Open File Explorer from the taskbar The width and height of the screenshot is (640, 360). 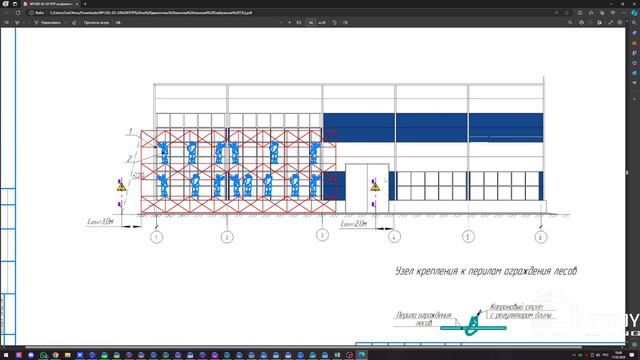[x=67, y=355]
